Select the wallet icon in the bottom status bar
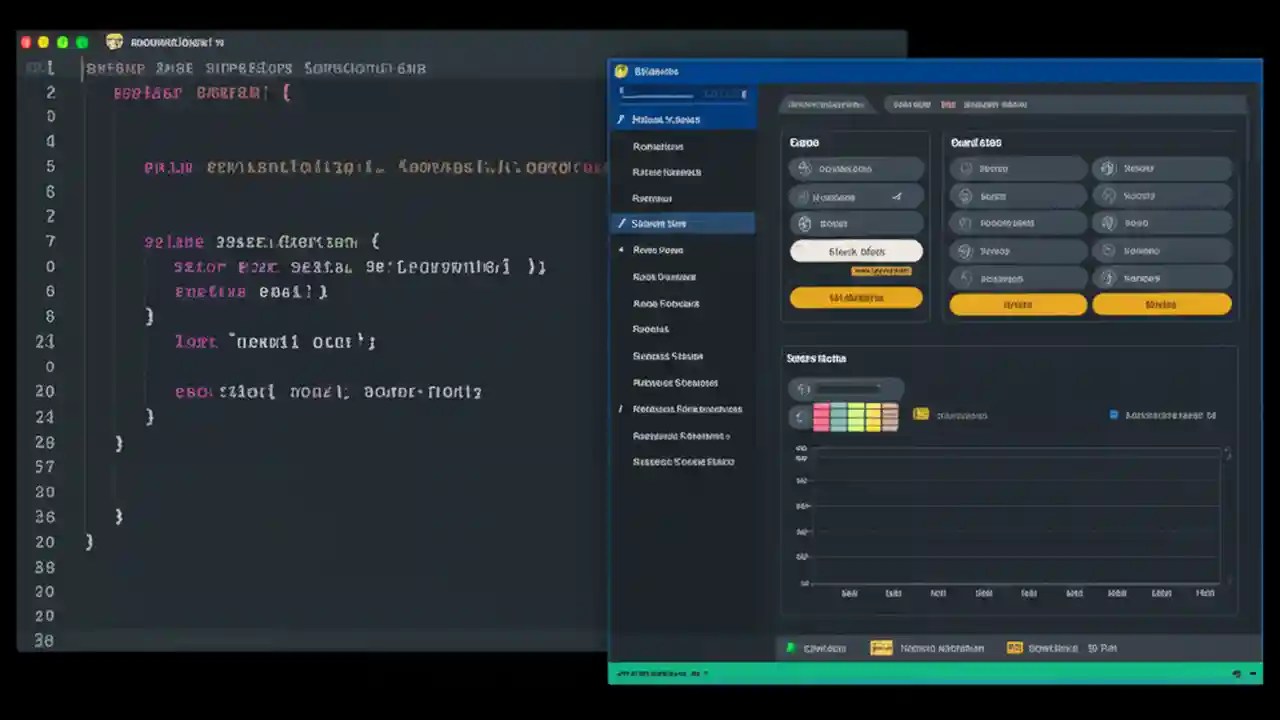This screenshot has width=1280, height=720. (881, 647)
